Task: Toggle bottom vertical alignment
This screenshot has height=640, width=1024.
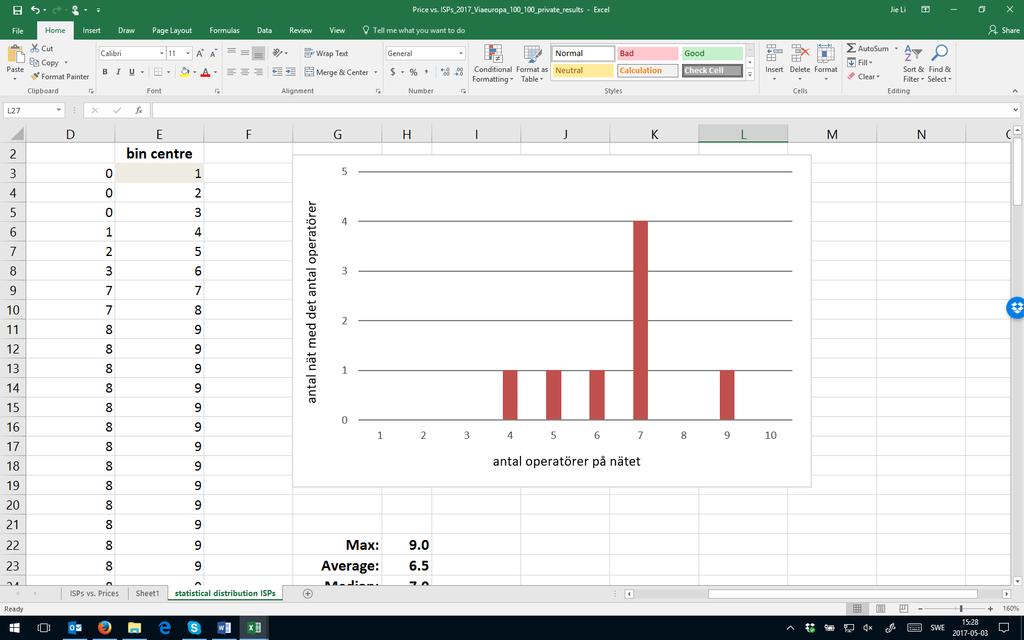Action: (x=259, y=54)
